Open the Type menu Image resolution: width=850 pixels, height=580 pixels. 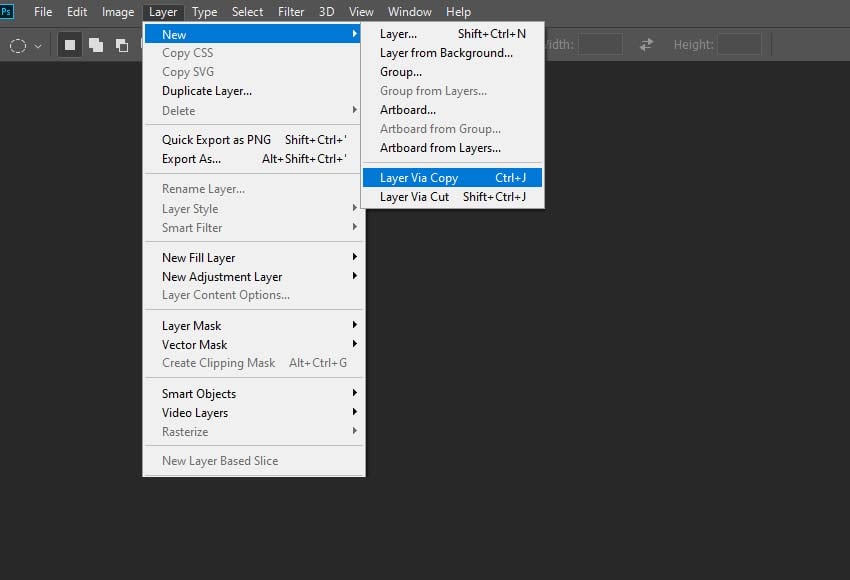click(204, 11)
